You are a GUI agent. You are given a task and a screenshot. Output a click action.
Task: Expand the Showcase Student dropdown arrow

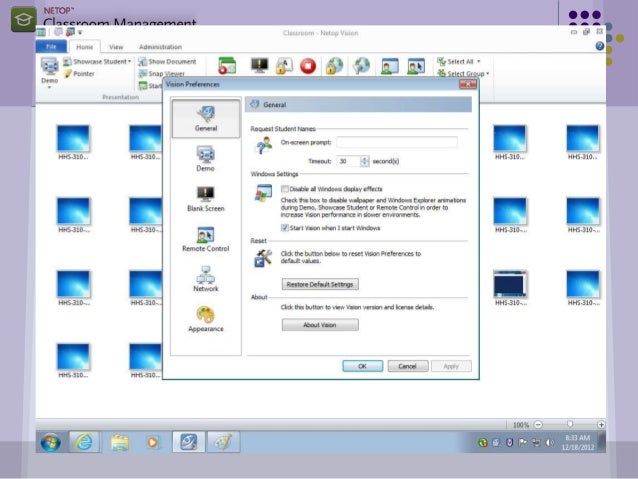[130, 61]
